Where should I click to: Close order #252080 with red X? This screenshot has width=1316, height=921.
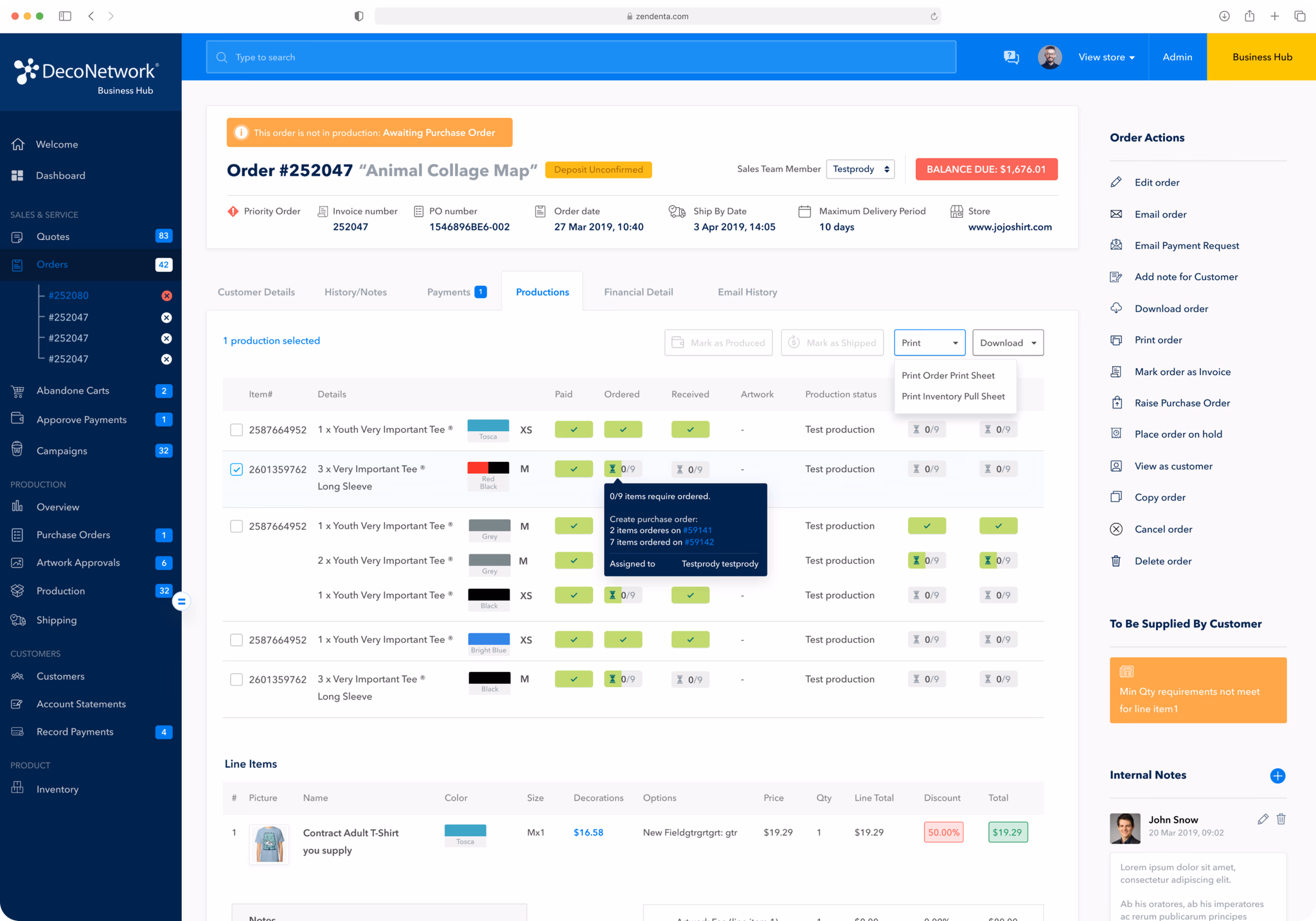tap(166, 295)
